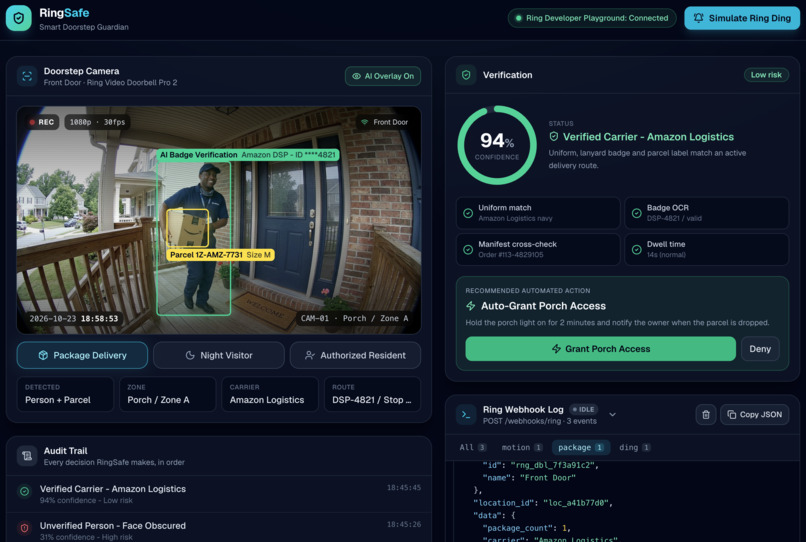Click the 18:45:45 audit timestamp
This screenshot has height=542, width=806.
point(404,487)
